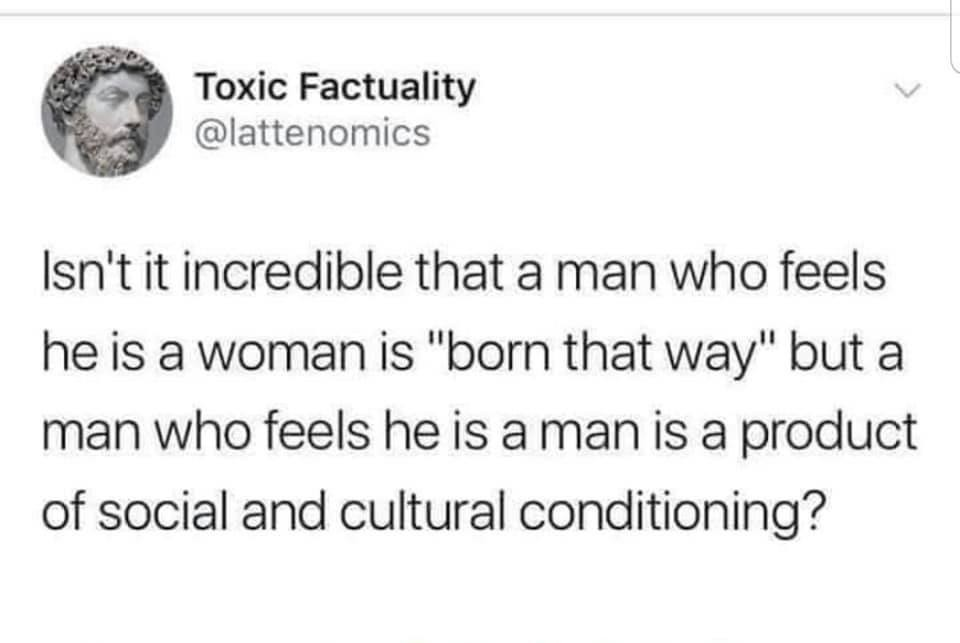Click the word "Toxic" in the display name
Image resolution: width=960 pixels, height=643 pixels.
pyautogui.click(x=242, y=86)
